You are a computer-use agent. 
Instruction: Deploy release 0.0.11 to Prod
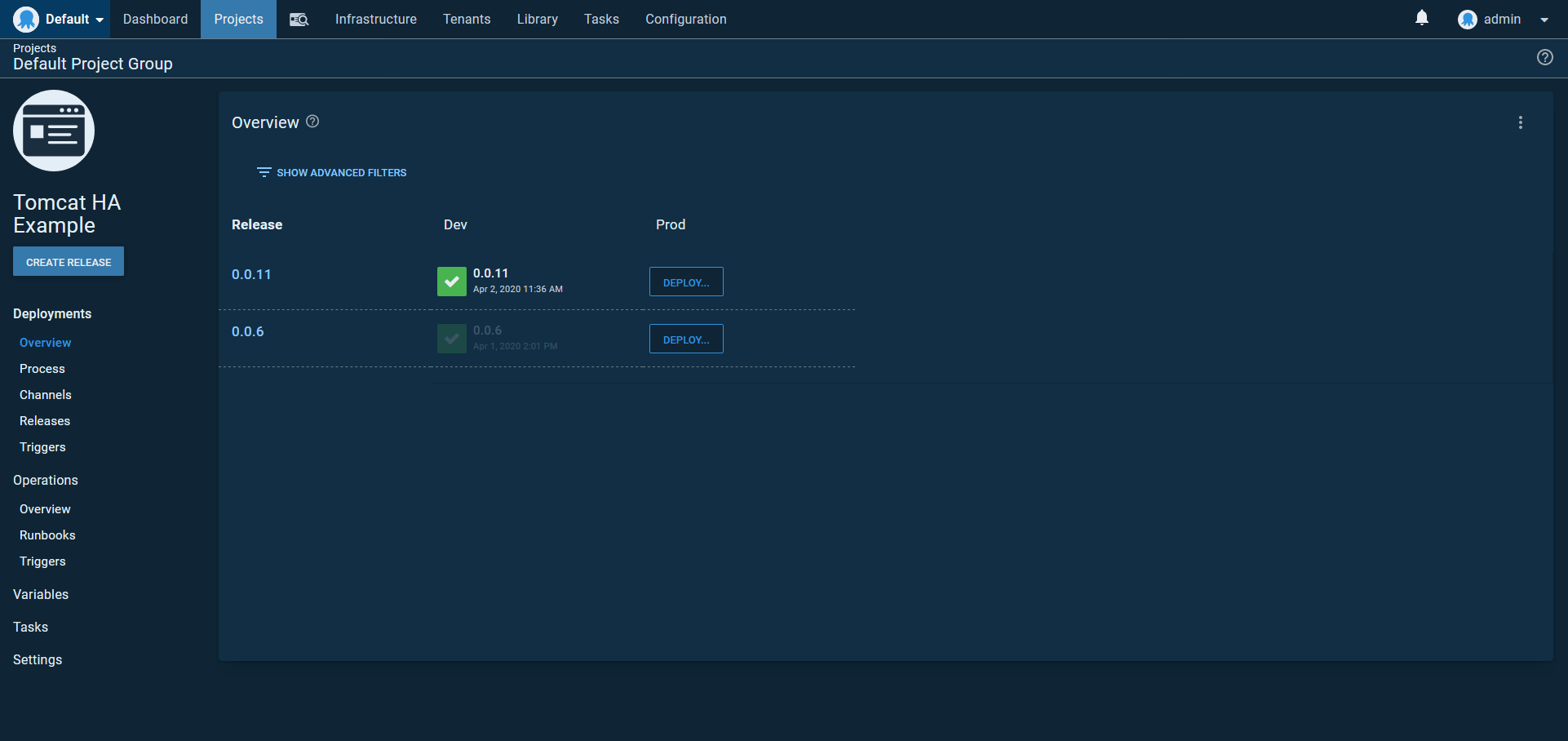pyautogui.click(x=685, y=282)
